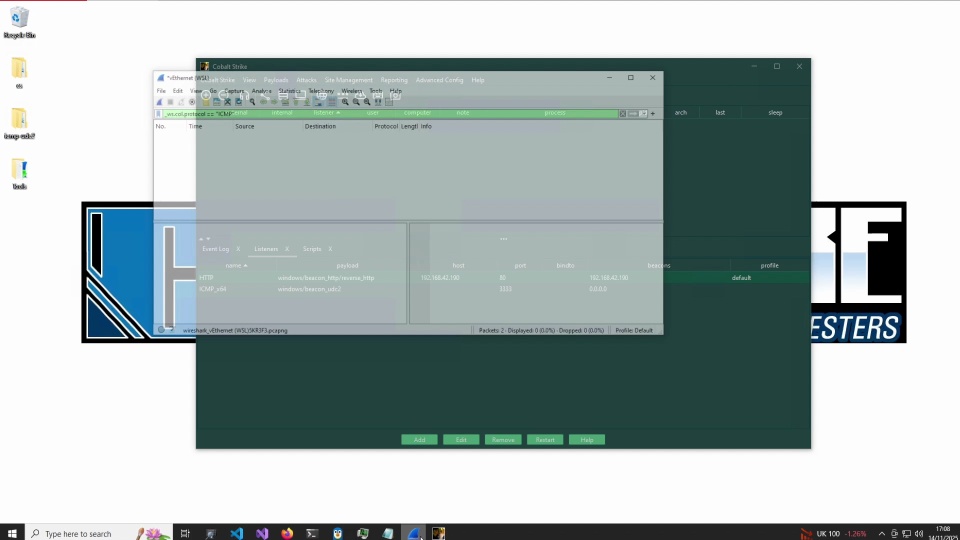Go back in Wireshark packet history

(263, 102)
